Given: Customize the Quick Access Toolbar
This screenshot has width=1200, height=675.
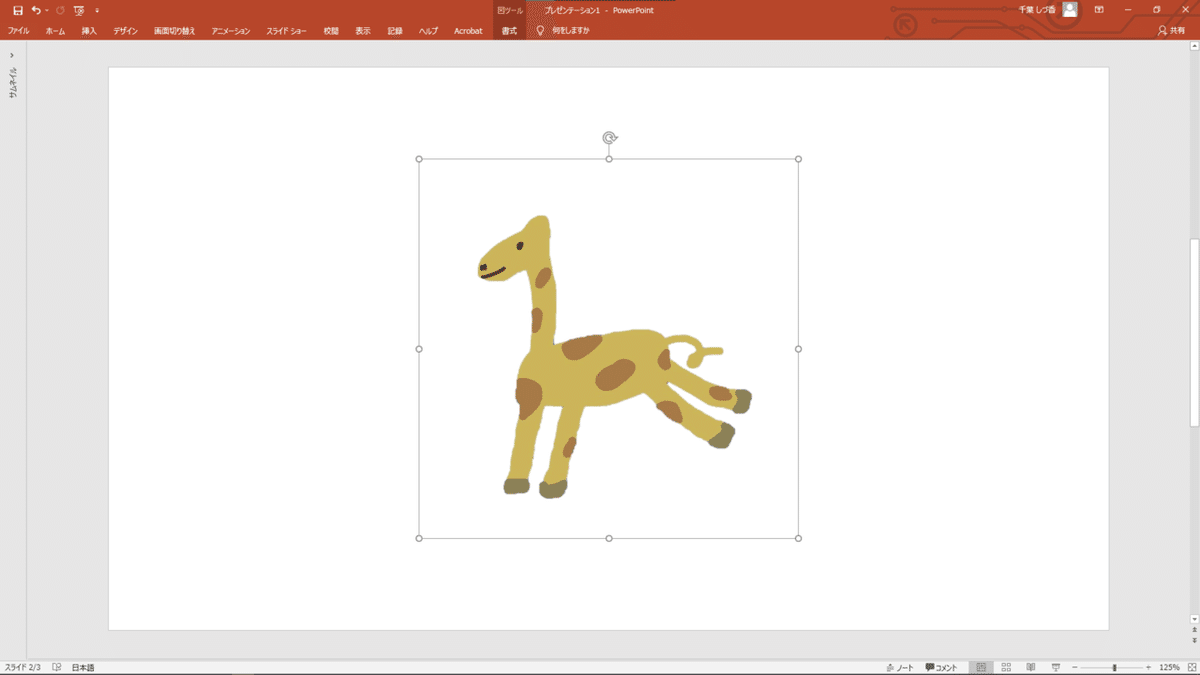Looking at the screenshot, I should 97,10.
